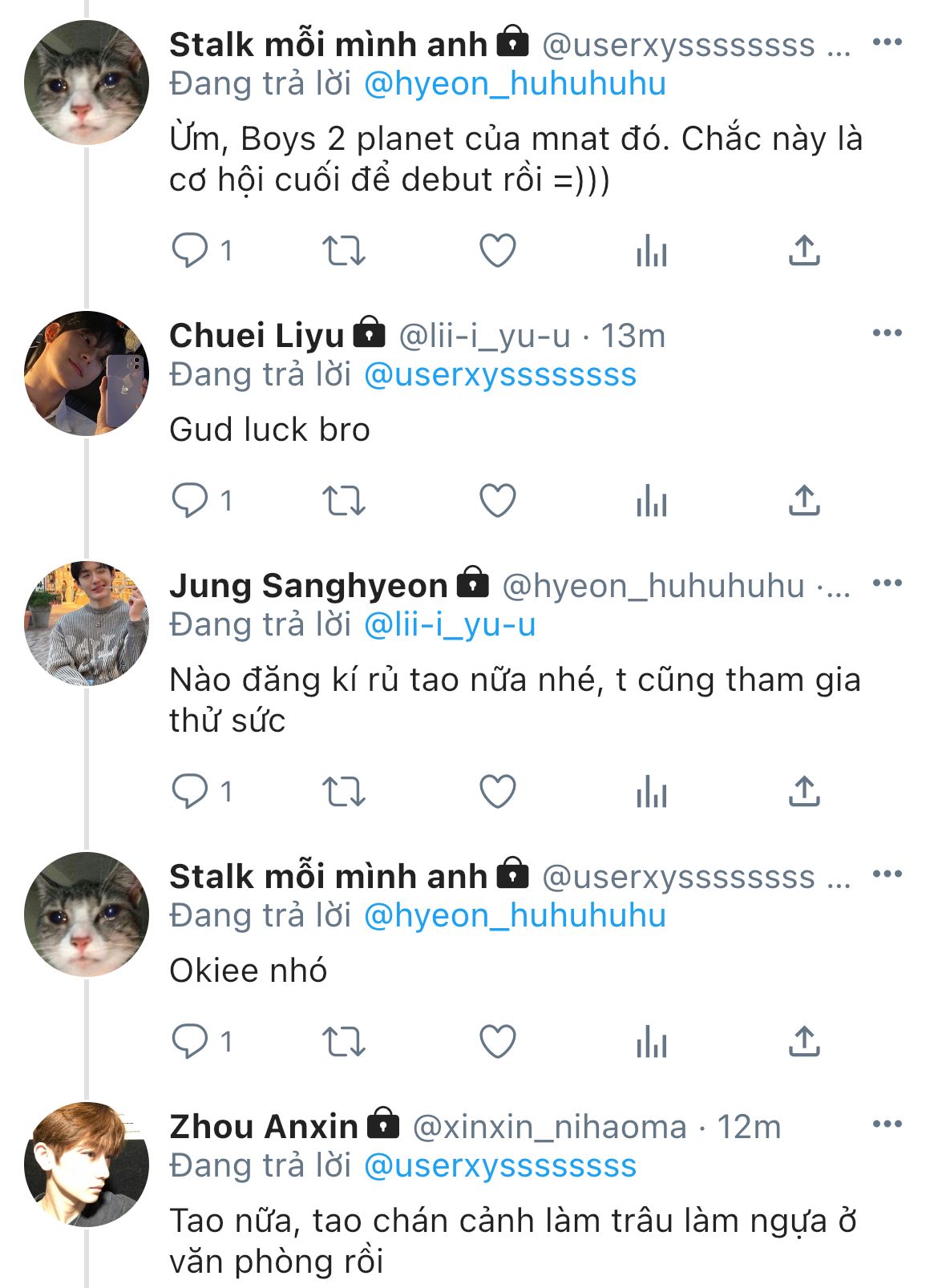
Task: Like the "Okiee nhó" reply
Action: point(497,1042)
